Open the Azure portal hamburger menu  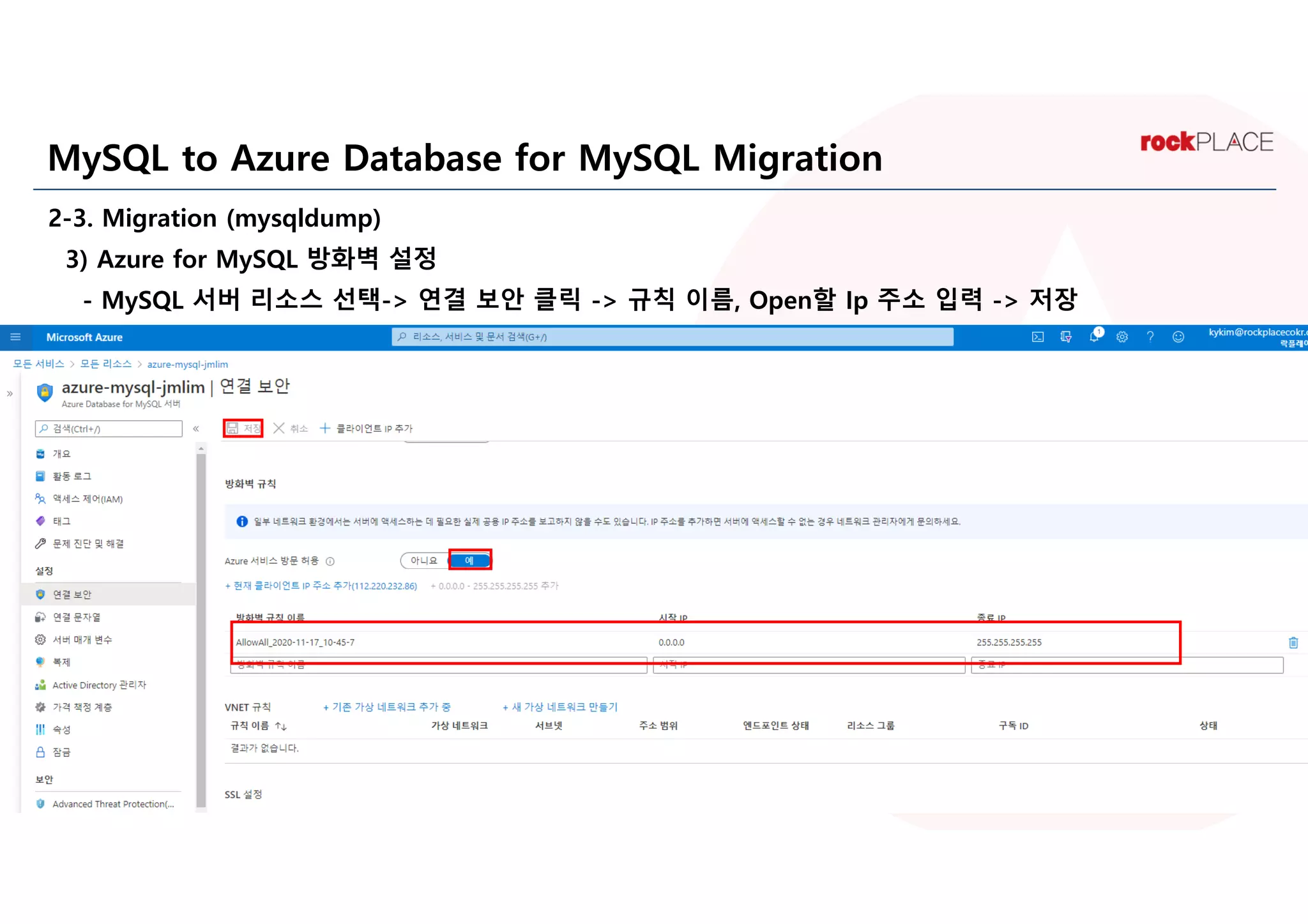click(15, 337)
